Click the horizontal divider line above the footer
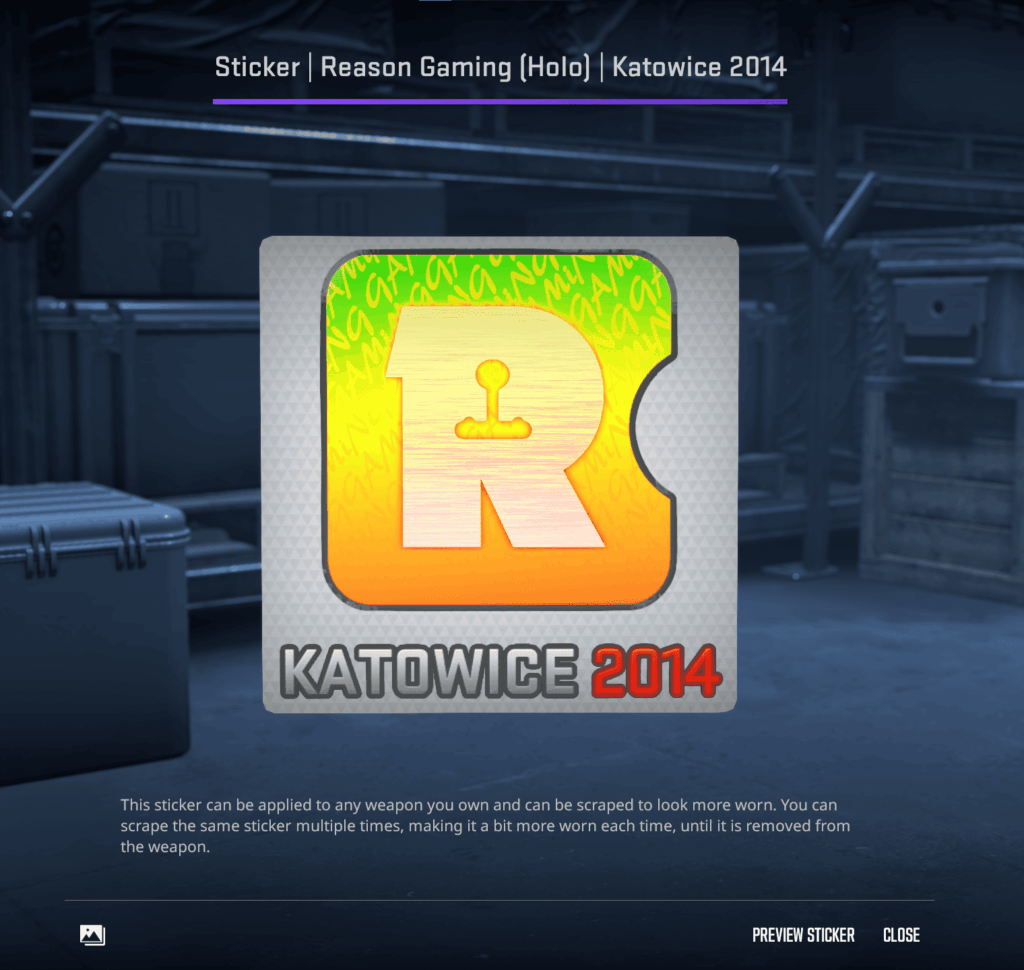1024x970 pixels. point(500,900)
